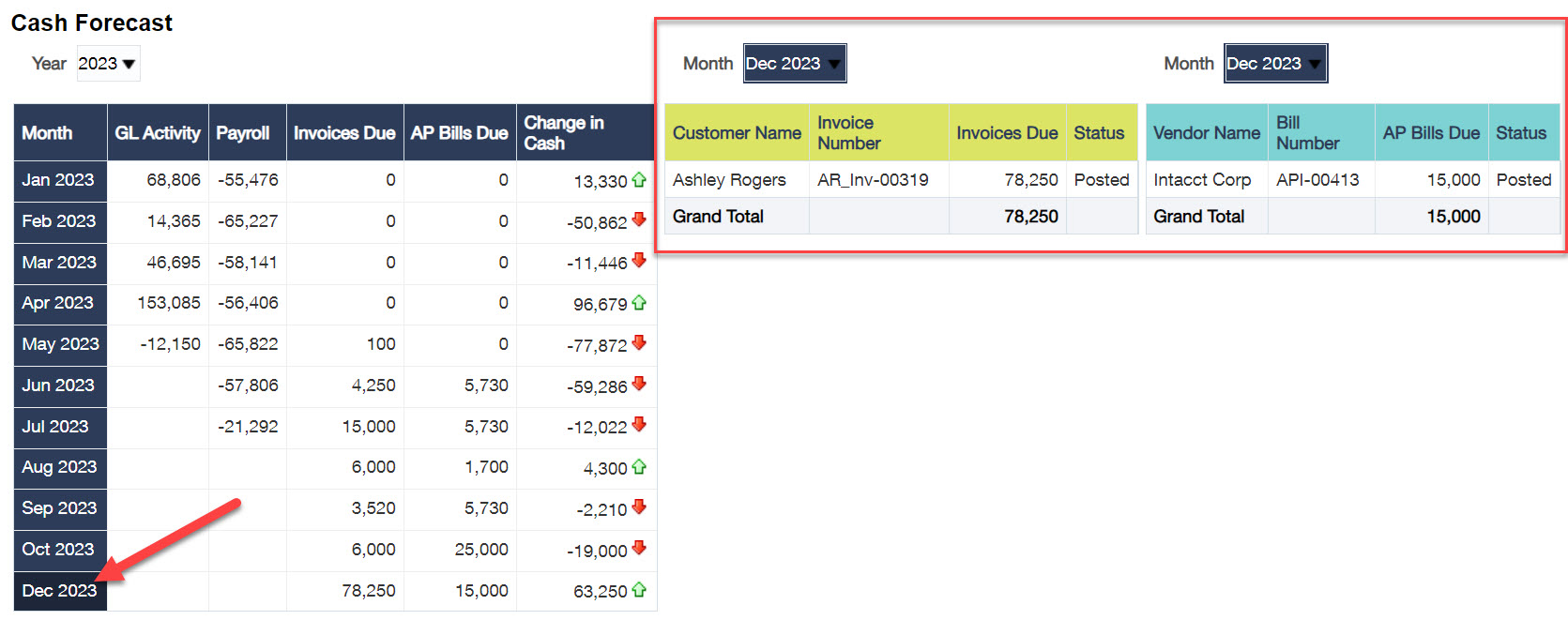The height and width of the screenshot is (620, 1568).
Task: Select the Dec 2023 month row header
Action: [x=60, y=590]
